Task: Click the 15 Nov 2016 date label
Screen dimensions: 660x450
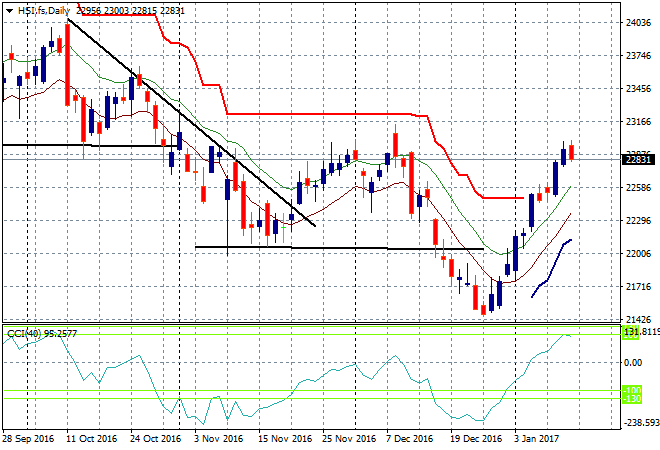Action: pos(285,439)
